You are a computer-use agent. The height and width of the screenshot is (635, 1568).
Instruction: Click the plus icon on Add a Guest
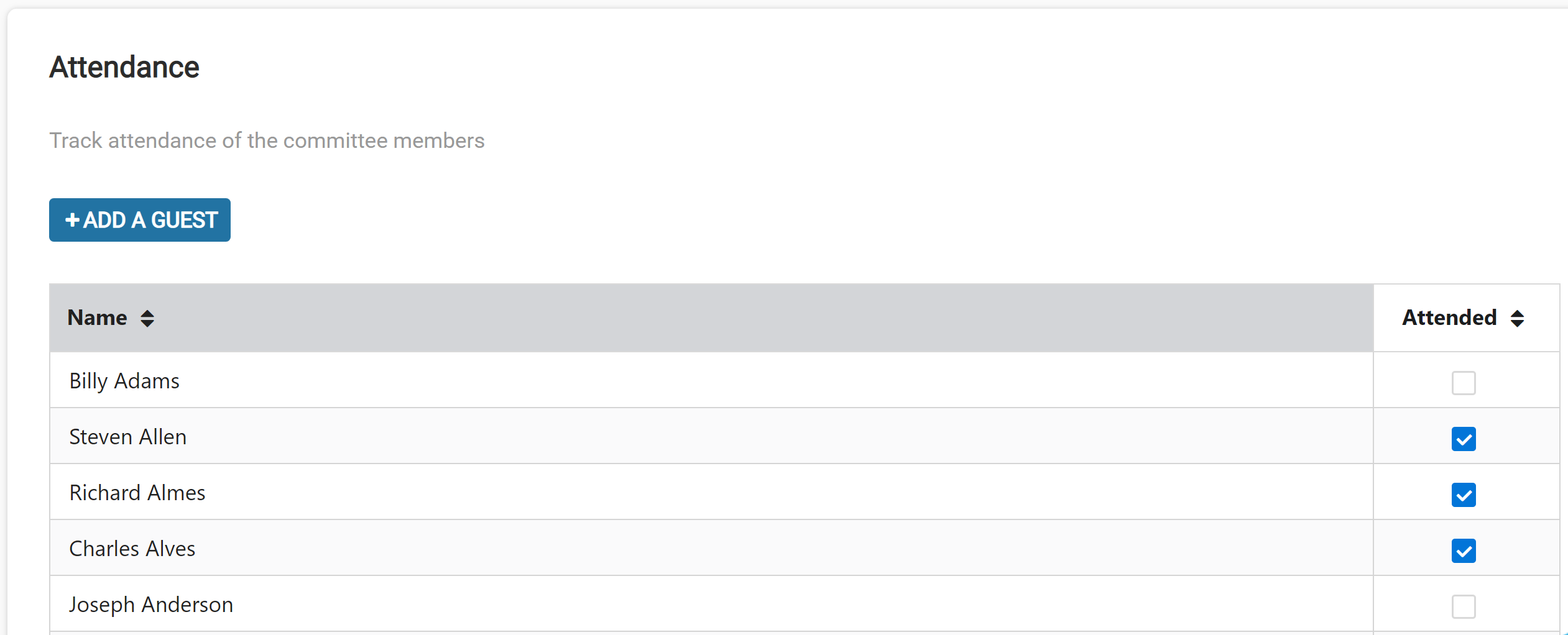click(x=72, y=220)
